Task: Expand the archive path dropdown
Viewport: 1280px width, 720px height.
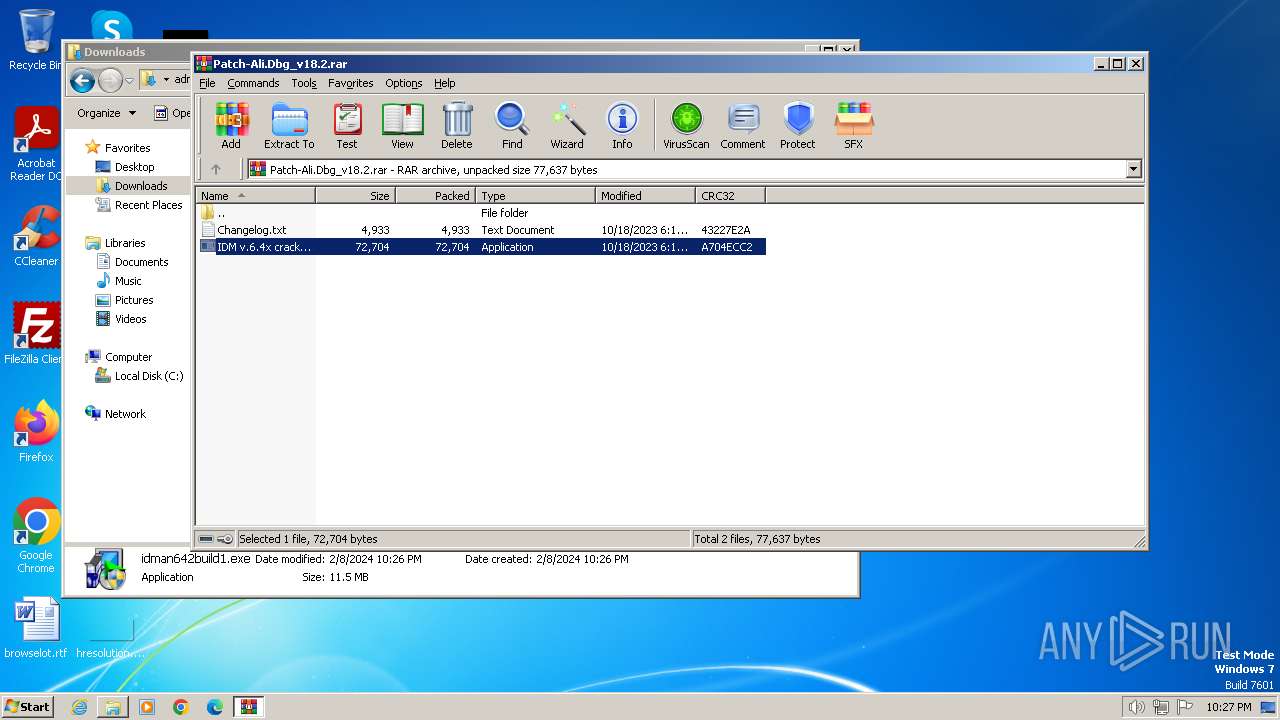Action: tap(1133, 169)
